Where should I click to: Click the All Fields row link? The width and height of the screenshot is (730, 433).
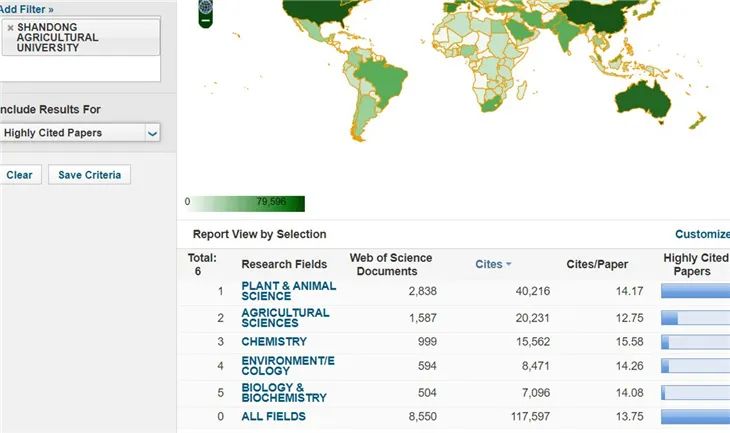coord(273,416)
